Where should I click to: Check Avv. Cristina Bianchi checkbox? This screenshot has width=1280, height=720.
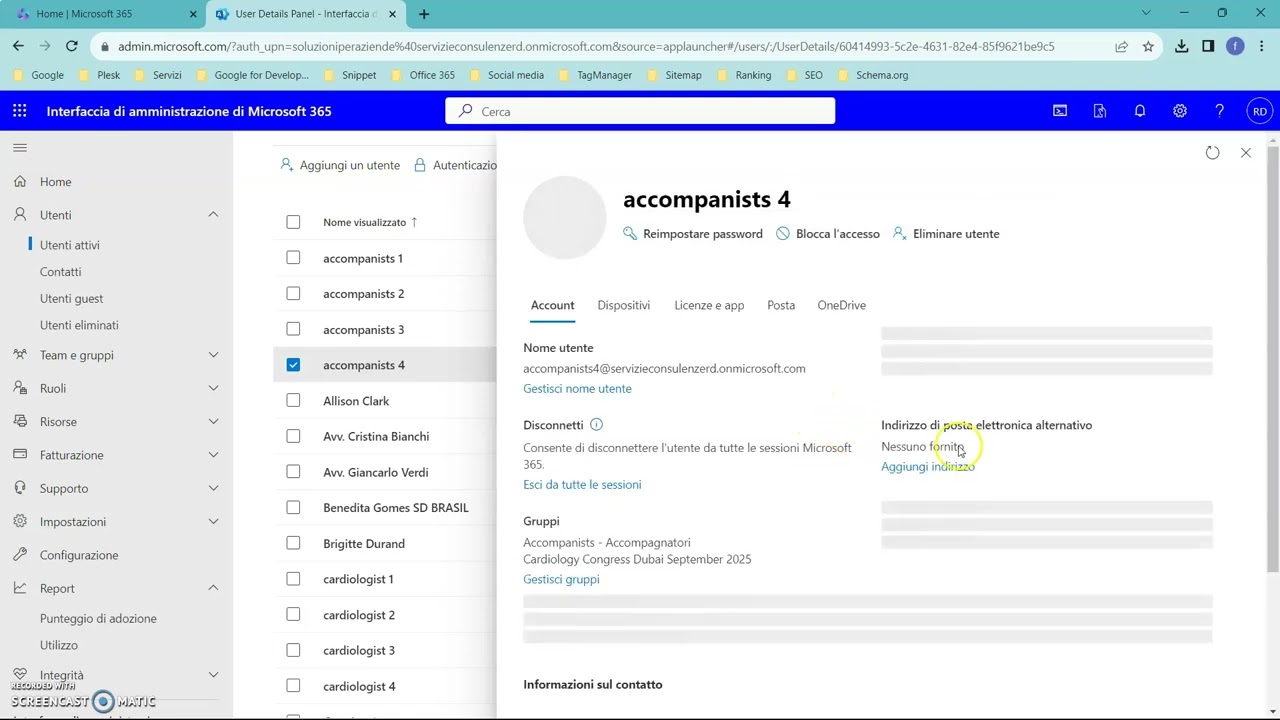(293, 436)
